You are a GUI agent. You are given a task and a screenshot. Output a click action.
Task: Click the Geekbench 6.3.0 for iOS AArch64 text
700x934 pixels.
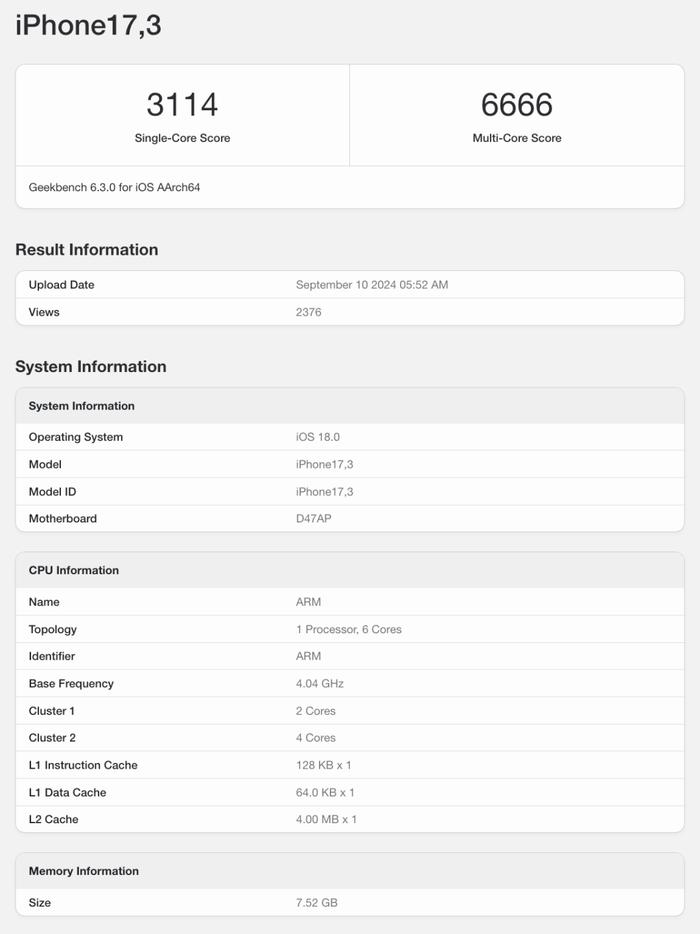(114, 187)
